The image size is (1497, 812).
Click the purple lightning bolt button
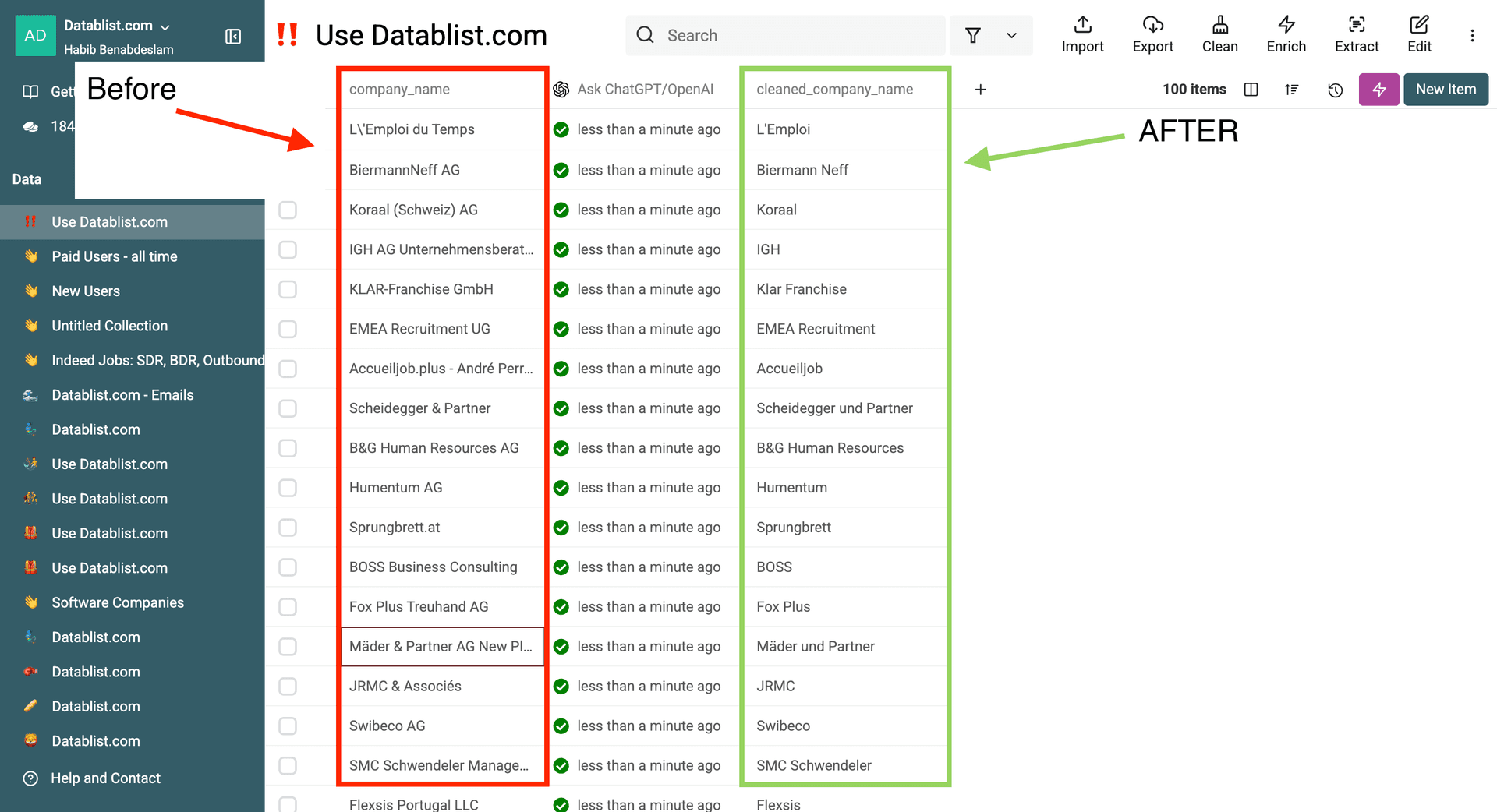pyautogui.click(x=1378, y=90)
